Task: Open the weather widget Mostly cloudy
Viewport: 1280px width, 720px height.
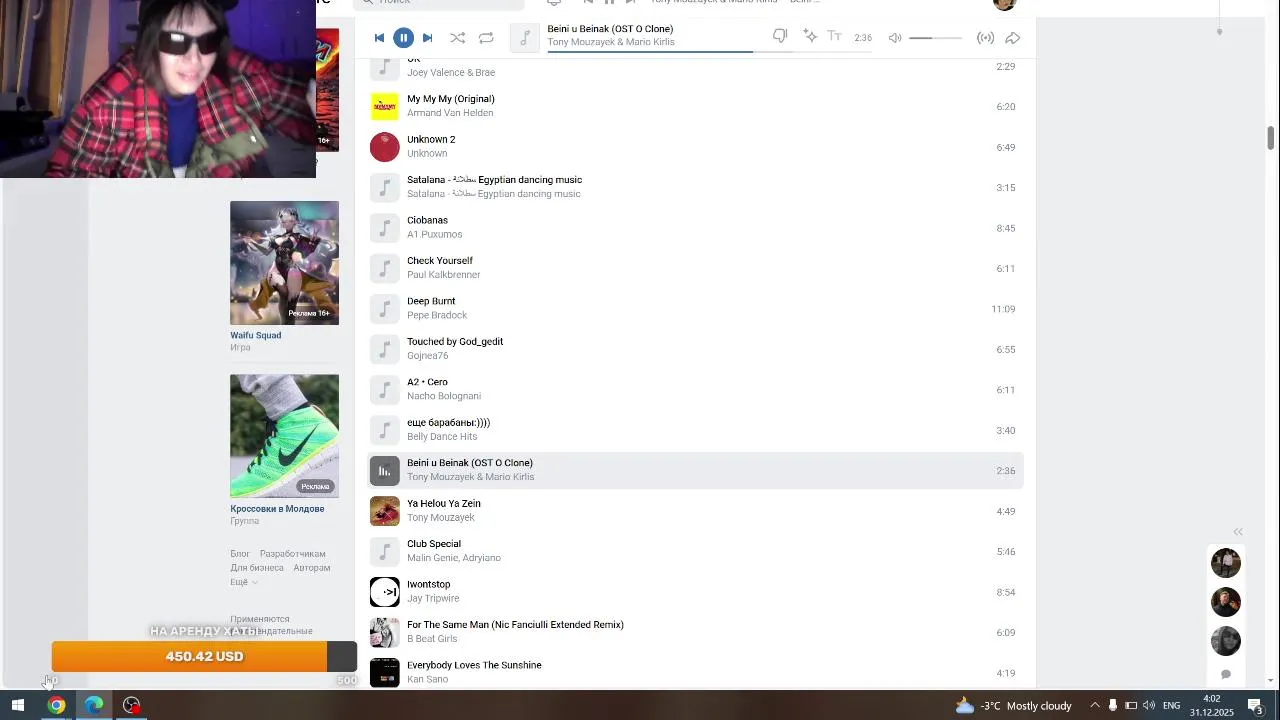Action: click(1014, 705)
